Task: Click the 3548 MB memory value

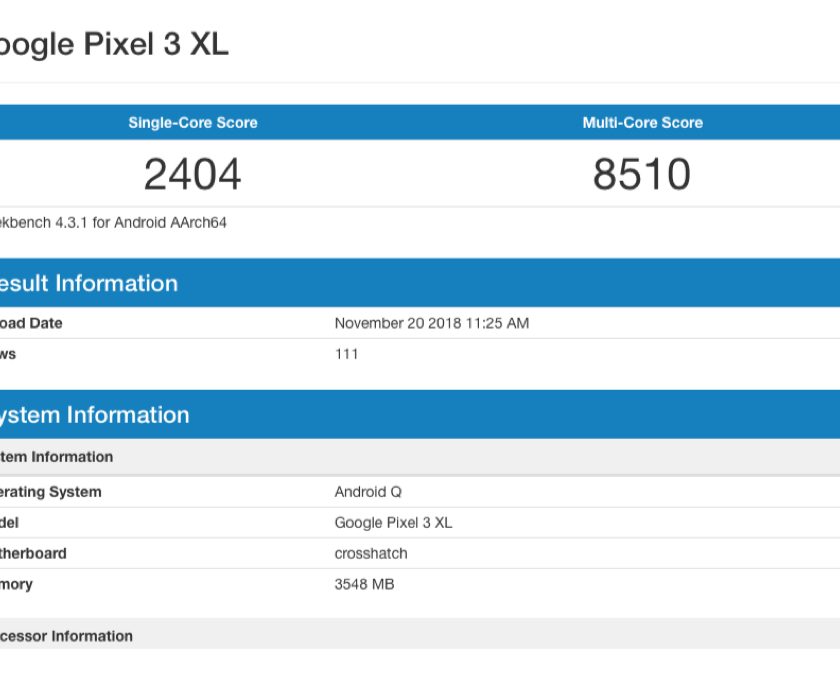Action: coord(364,584)
